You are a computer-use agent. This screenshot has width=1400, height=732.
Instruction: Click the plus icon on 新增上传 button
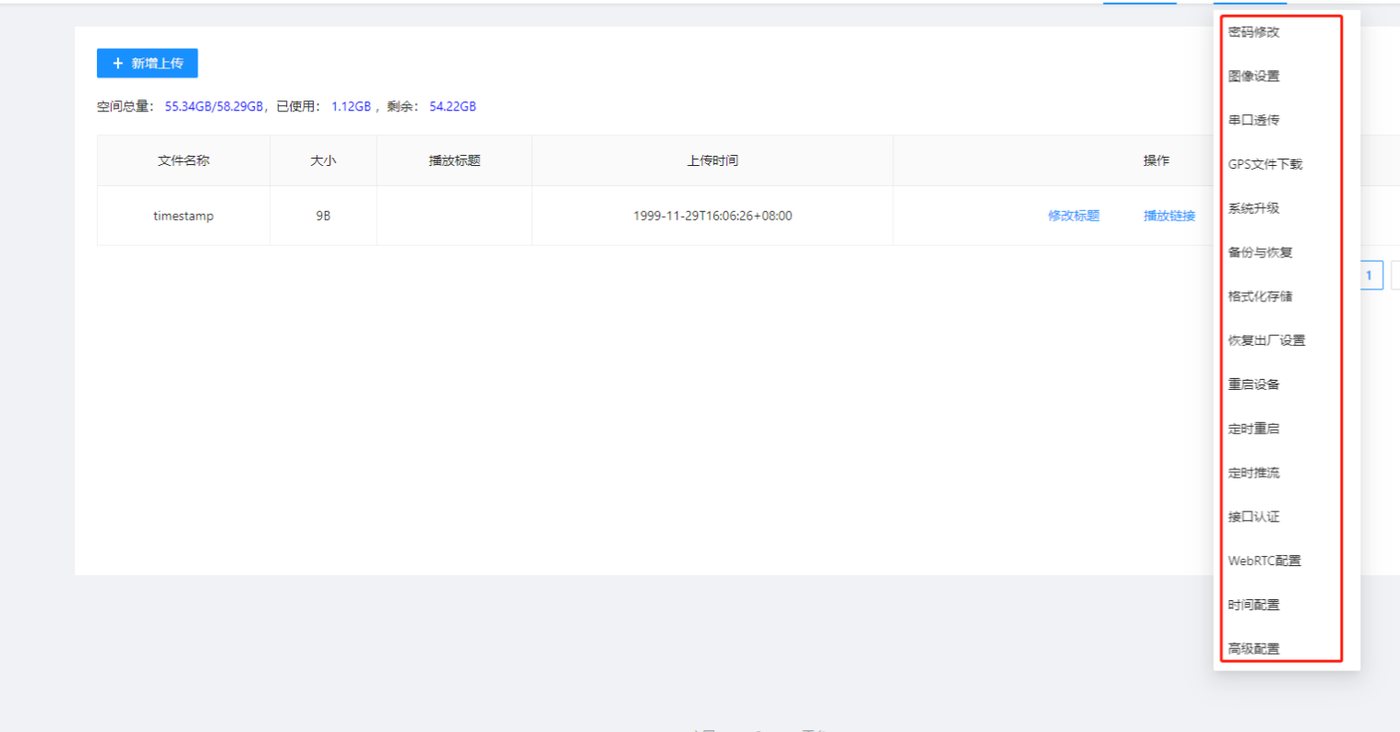coord(117,63)
